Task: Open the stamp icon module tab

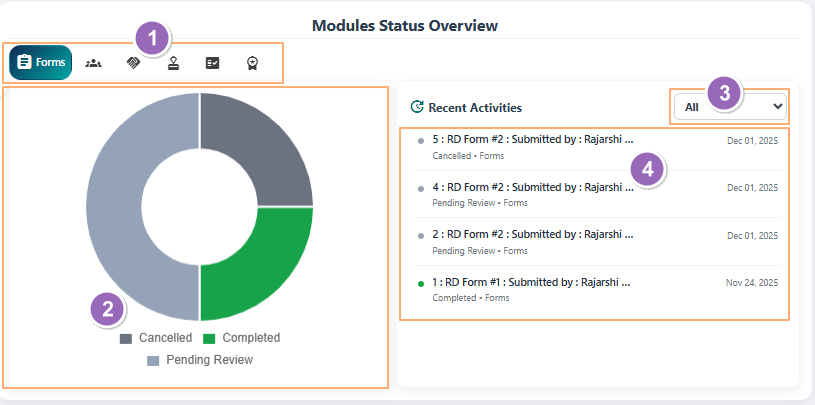Action: tap(173, 62)
